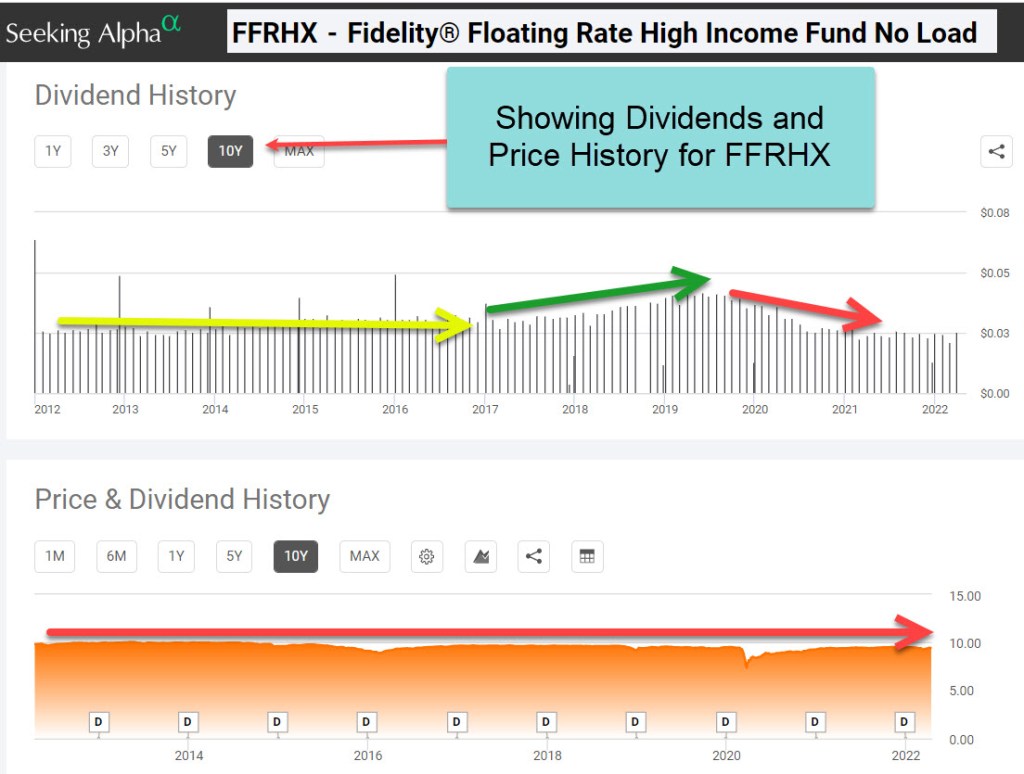Click the D marker above the 2020 label
This screenshot has width=1024, height=774.
click(x=725, y=722)
